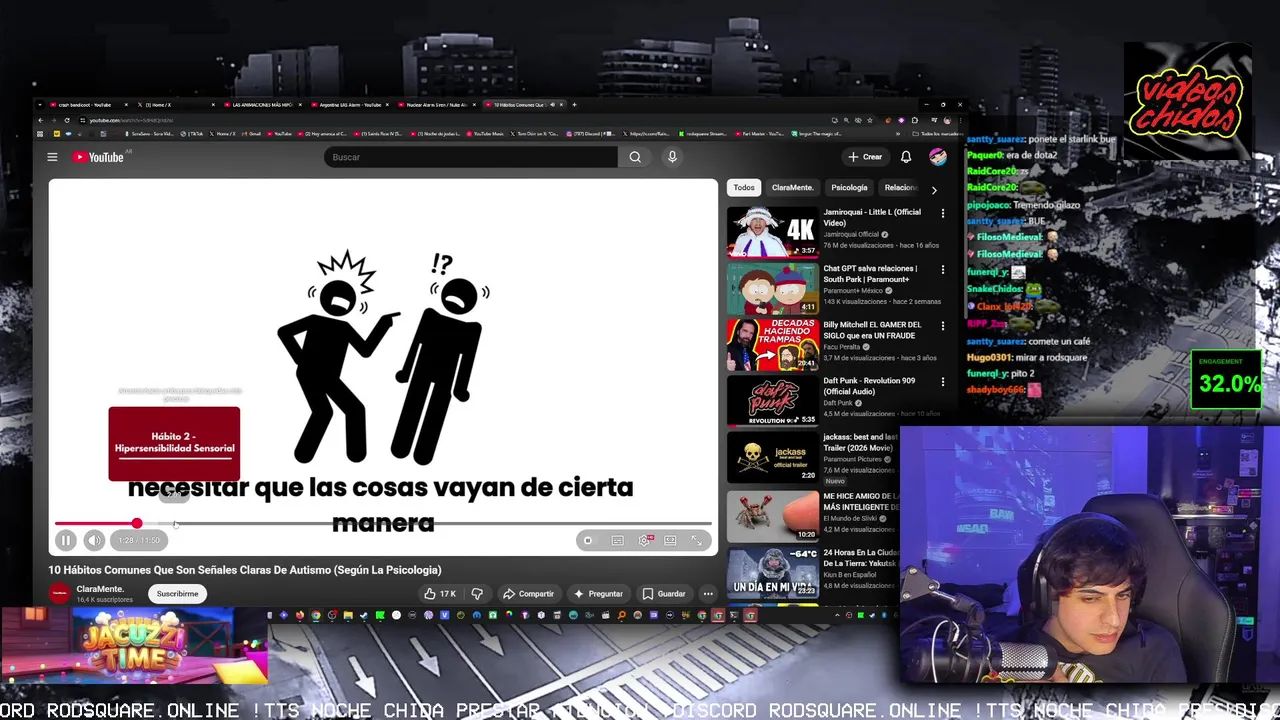Open the ClaraMente. channel avatar
1280x720 pixels.
coord(59,593)
